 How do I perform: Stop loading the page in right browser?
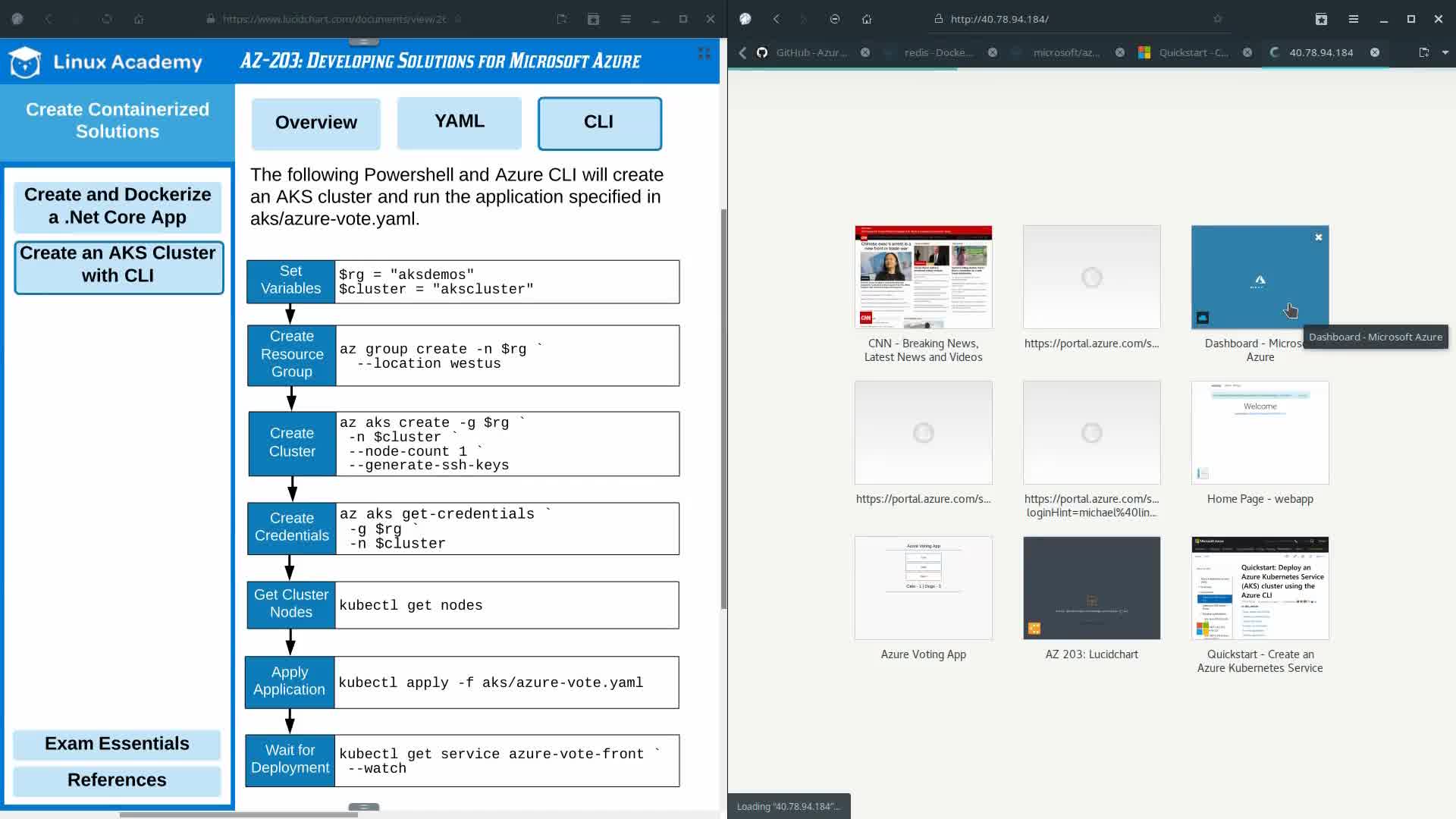click(834, 19)
